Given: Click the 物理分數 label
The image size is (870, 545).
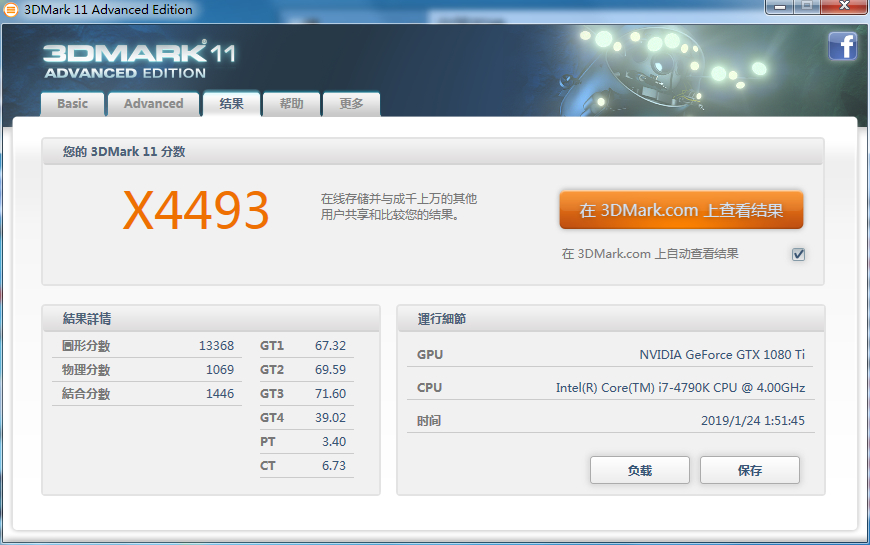Looking at the screenshot, I should (86, 370).
